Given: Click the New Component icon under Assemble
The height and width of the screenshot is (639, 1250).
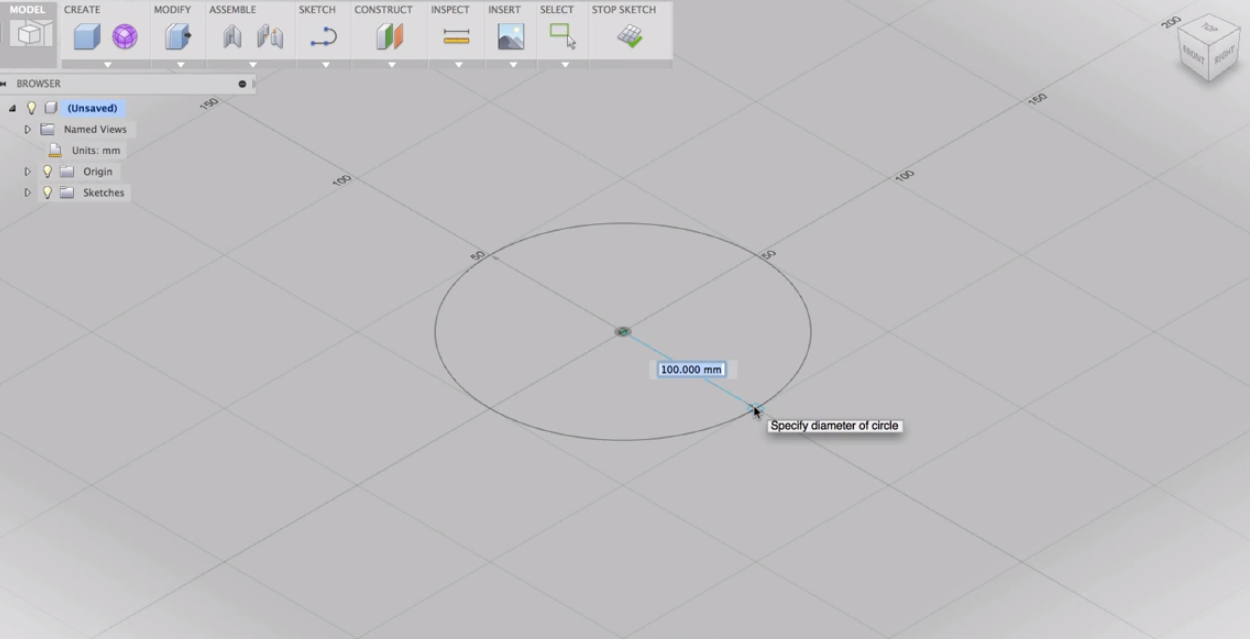Looking at the screenshot, I should (x=232, y=38).
